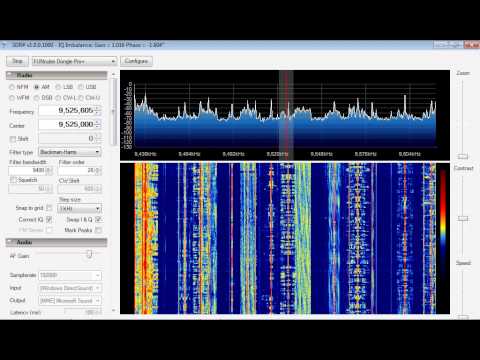This screenshot has height=360, width=480.
Task: Toggle the Snap to grid checkbox
Action: pos(49,208)
